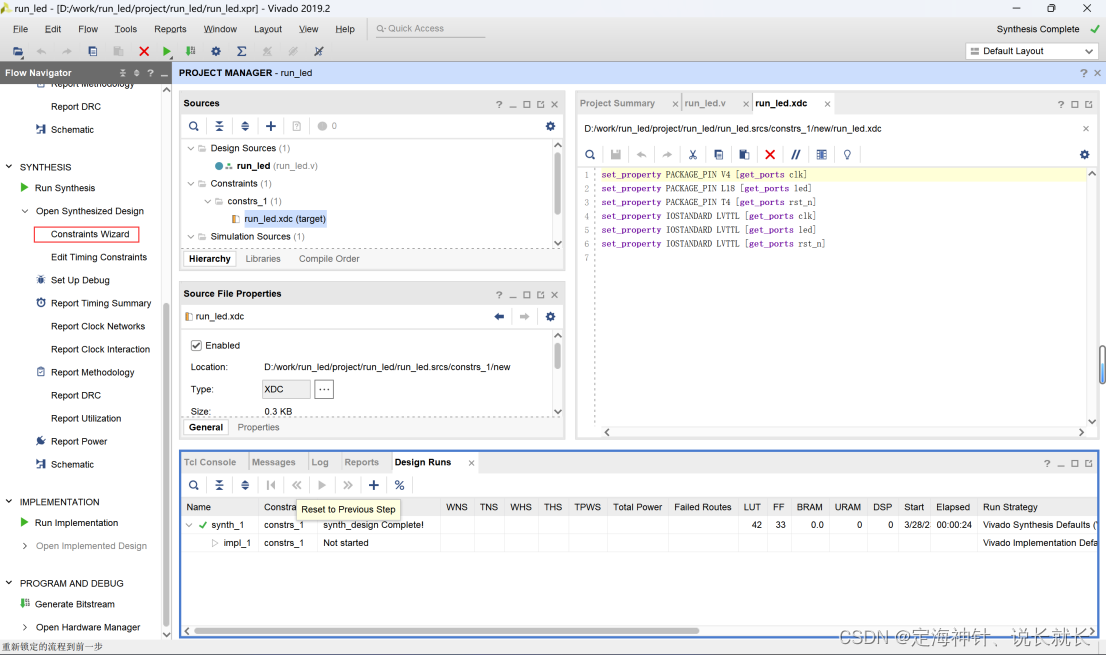
Task: Create new run with plus icon
Action: coord(374,485)
